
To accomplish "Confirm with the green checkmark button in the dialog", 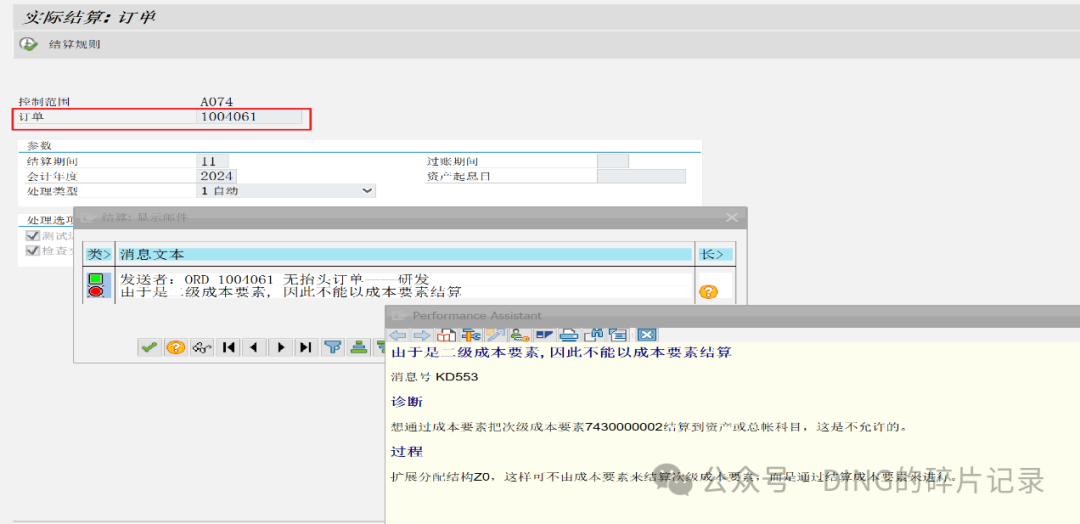I will click(149, 348).
